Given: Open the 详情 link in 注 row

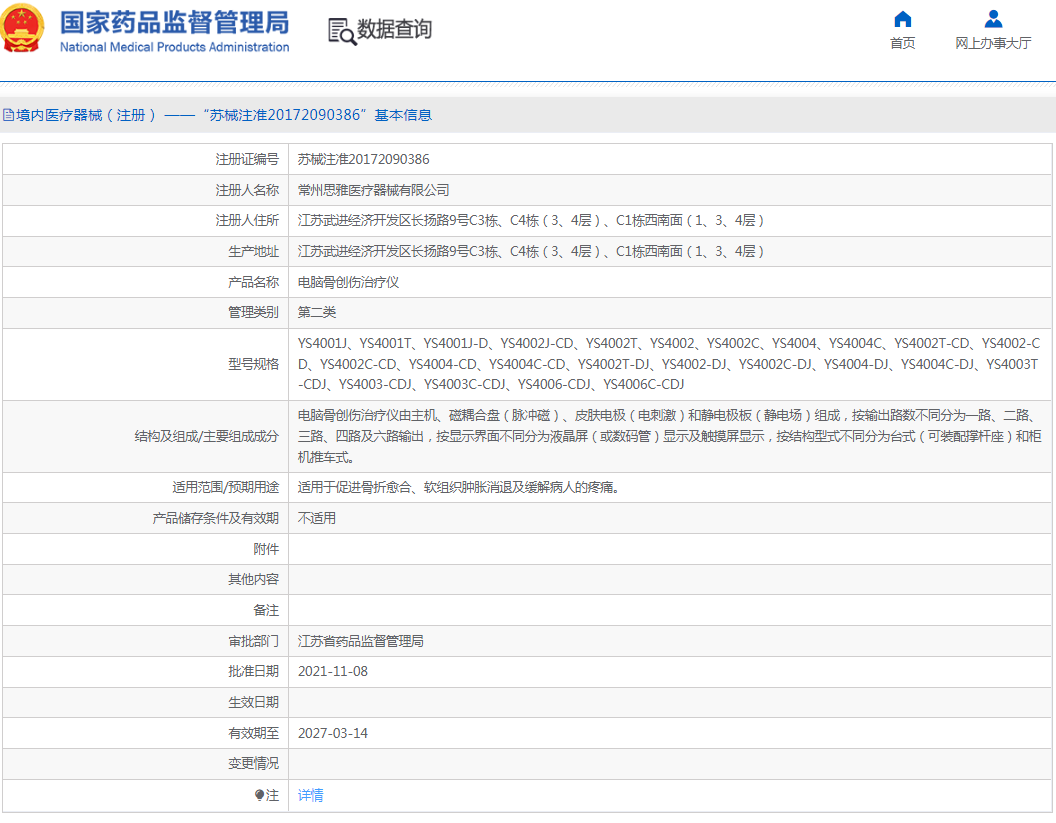Looking at the screenshot, I should [311, 795].
